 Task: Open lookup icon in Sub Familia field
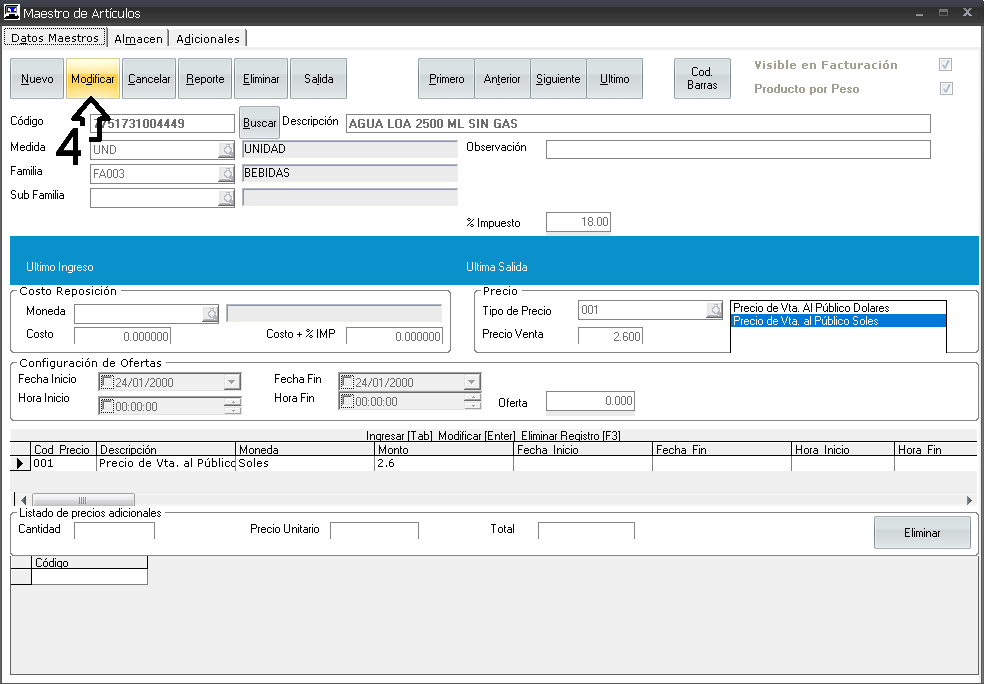226,198
